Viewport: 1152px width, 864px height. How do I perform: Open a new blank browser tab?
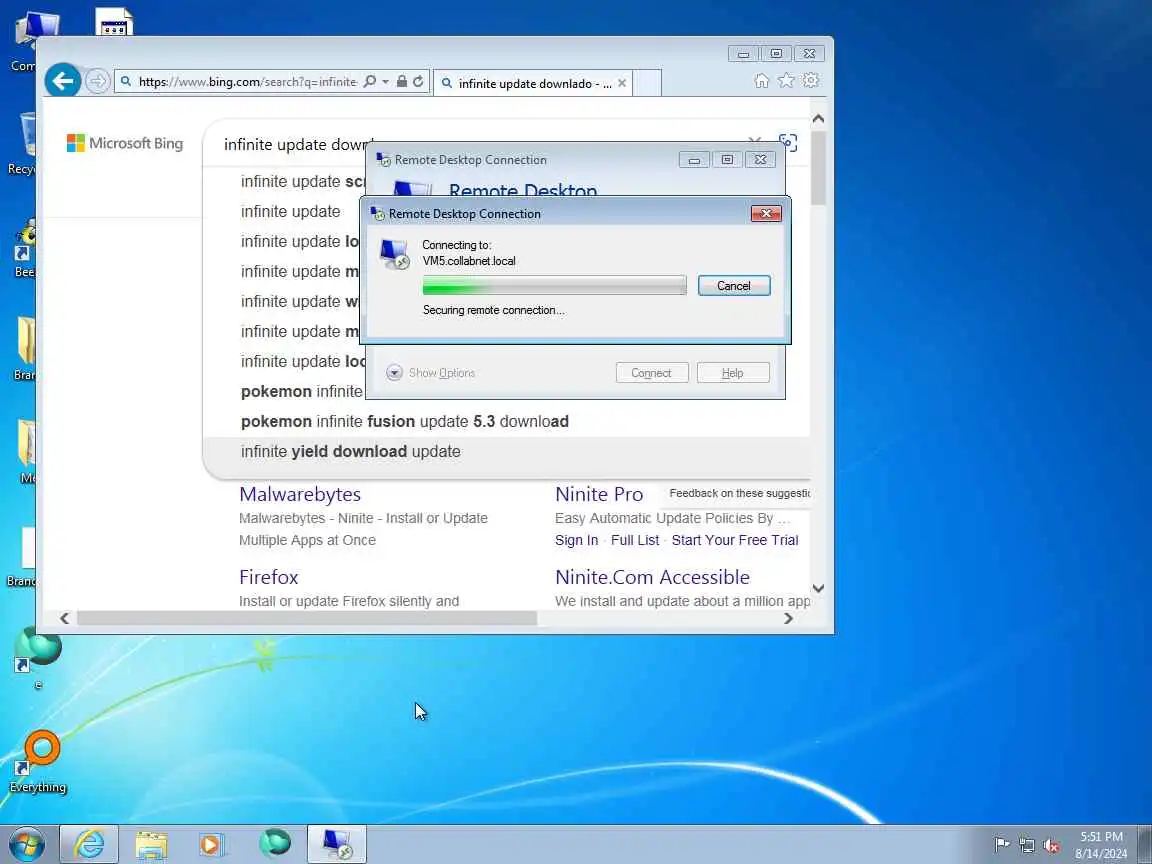647,83
